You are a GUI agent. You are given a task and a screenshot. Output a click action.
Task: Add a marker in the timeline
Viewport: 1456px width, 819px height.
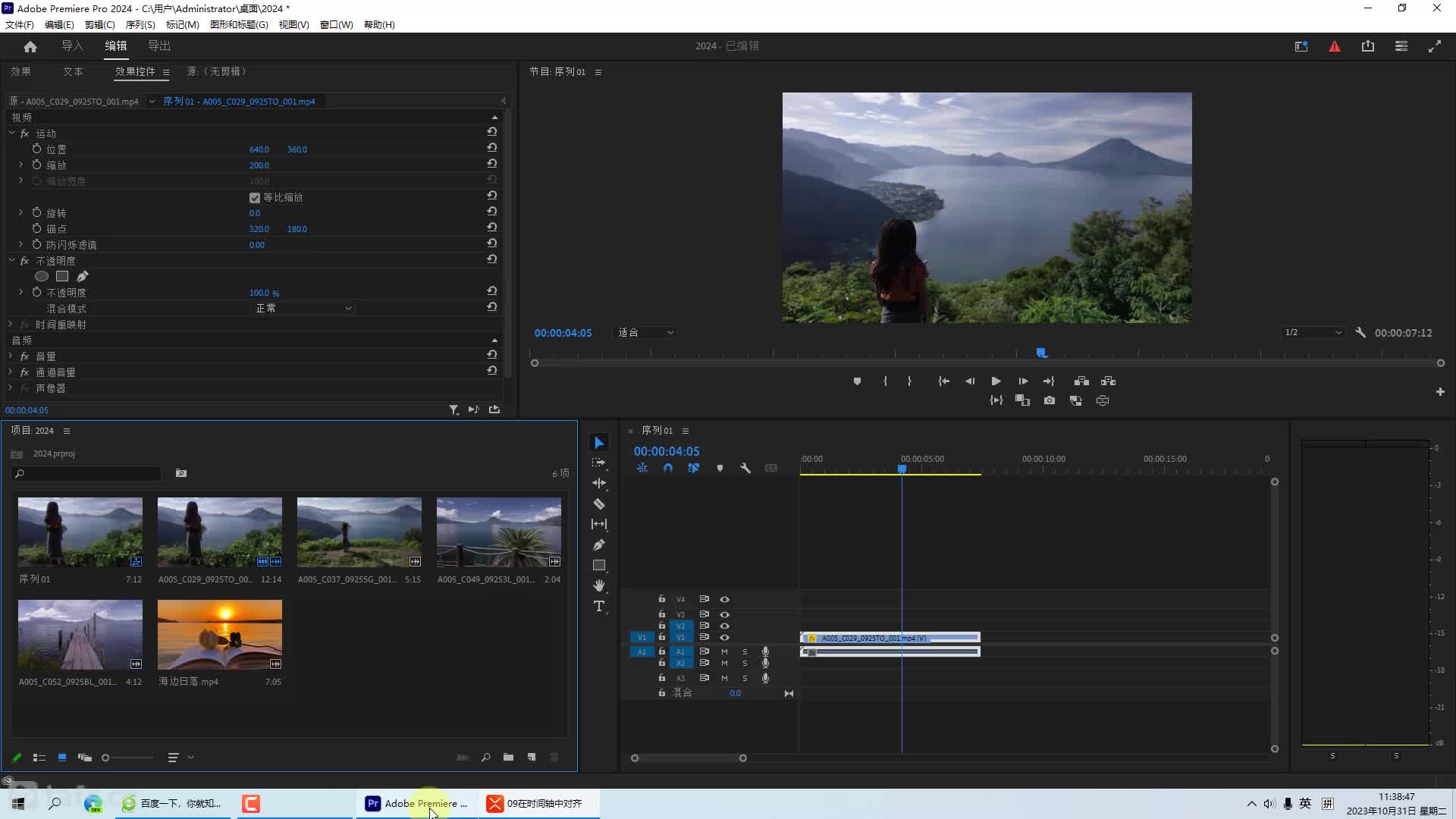pos(720,469)
